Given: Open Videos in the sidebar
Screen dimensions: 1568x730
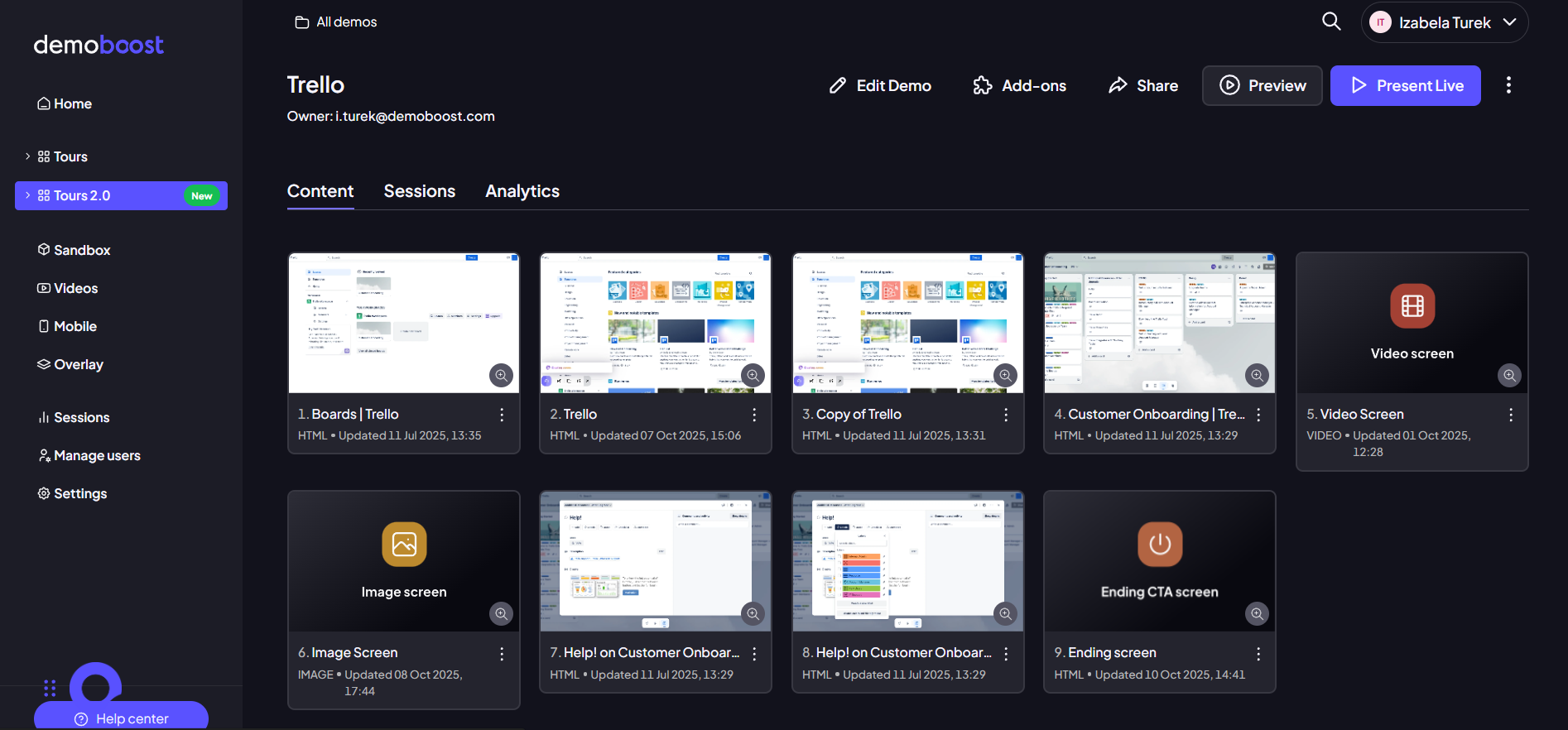Looking at the screenshot, I should [68, 288].
